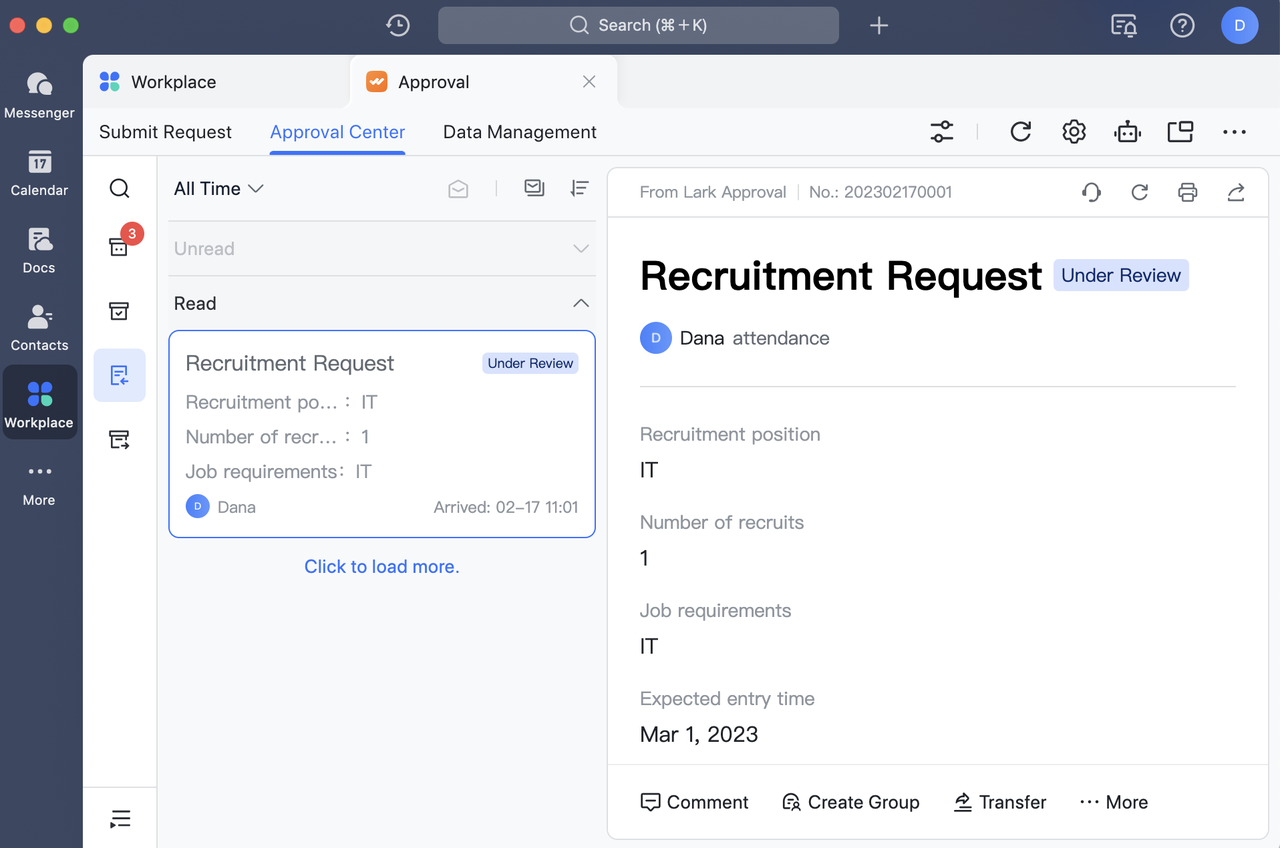The width and height of the screenshot is (1280, 848).
Task: Print the Recruitment Request
Action: pyautogui.click(x=1187, y=192)
